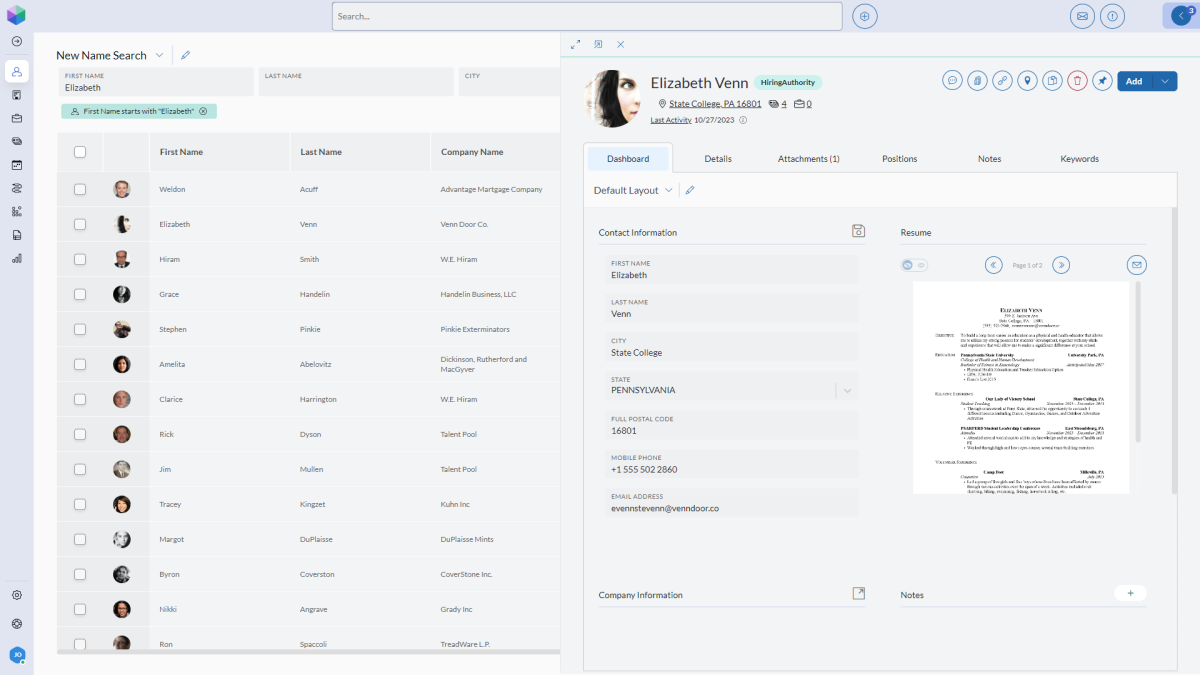Open the Contacts section in the sidebar
Viewport: 1200px width, 675px height.
pos(16,71)
